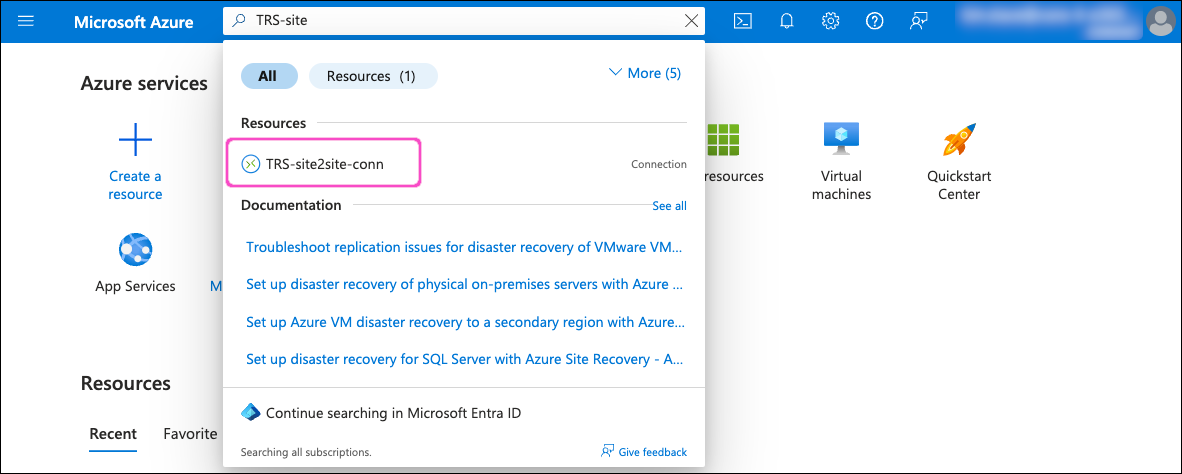Image resolution: width=1182 pixels, height=474 pixels.
Task: Click See all documentation link
Action: (x=669, y=206)
